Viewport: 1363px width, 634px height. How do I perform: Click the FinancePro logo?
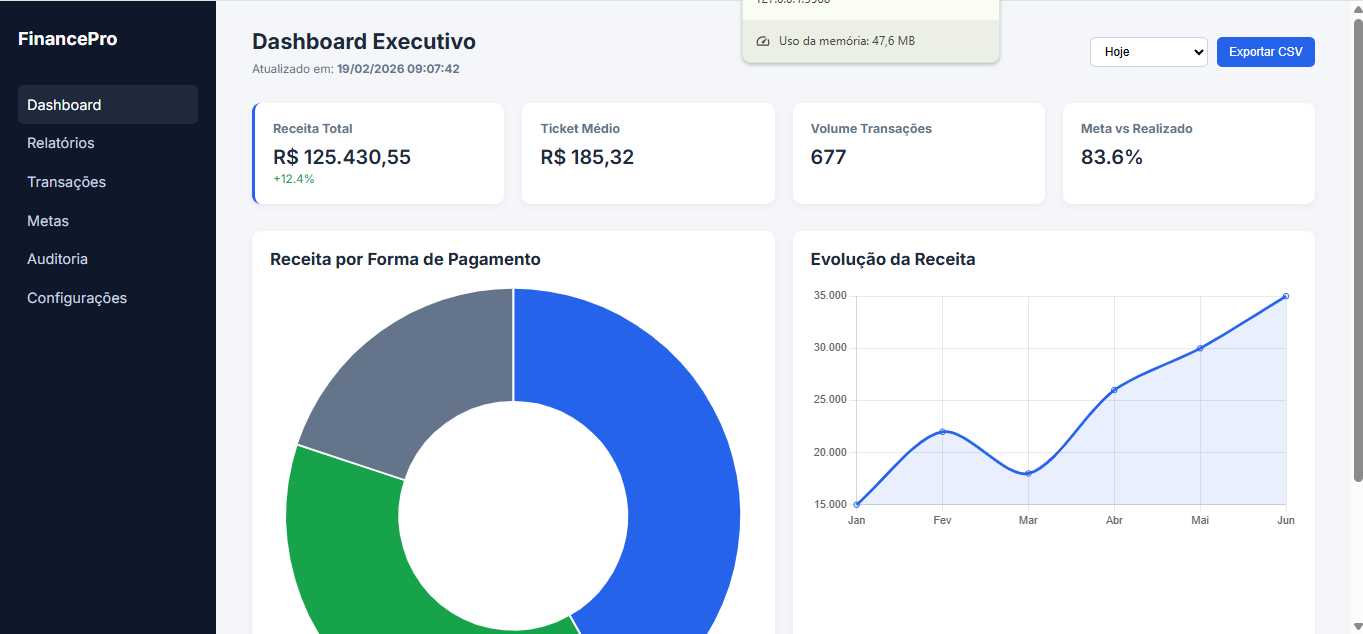[x=67, y=38]
